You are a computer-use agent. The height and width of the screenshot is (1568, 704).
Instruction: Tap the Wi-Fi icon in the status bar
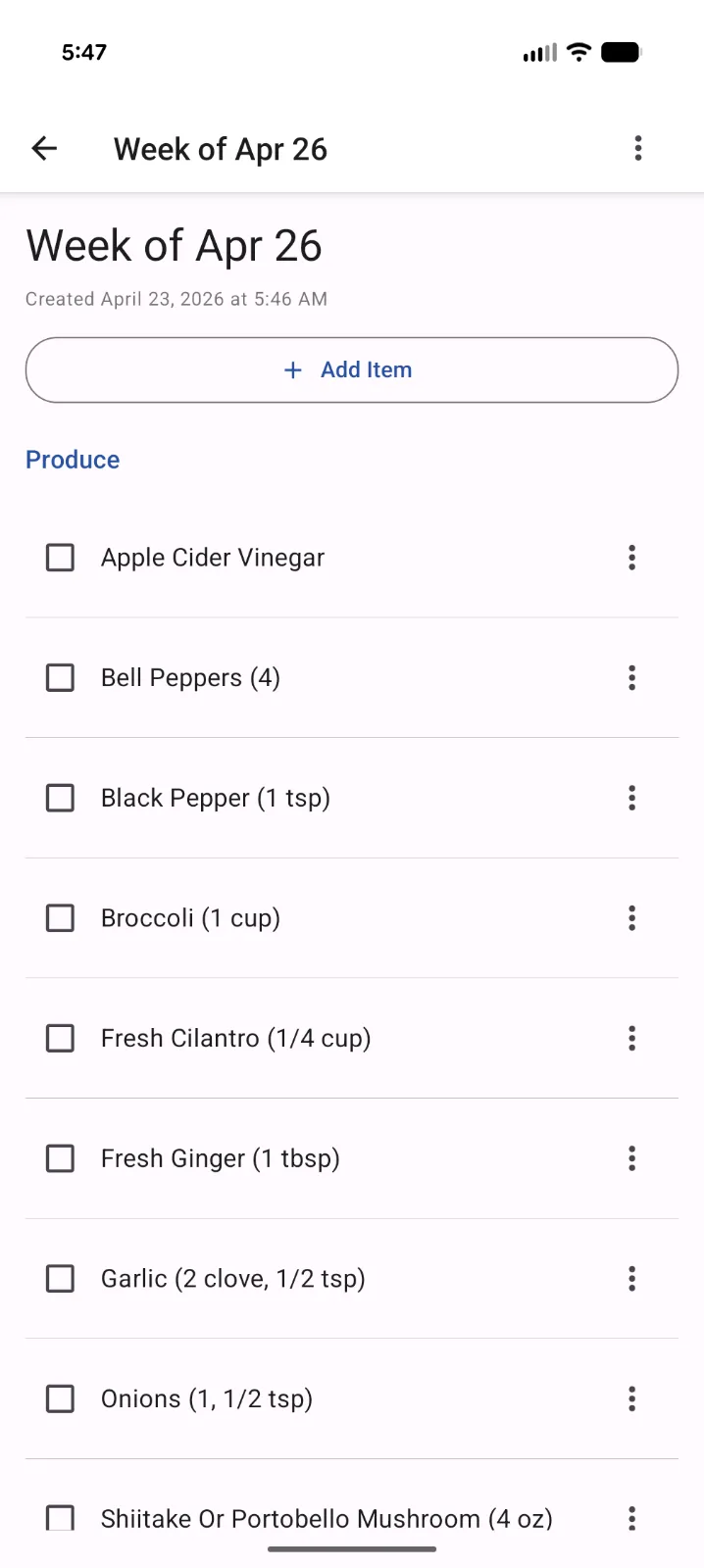coord(578,51)
